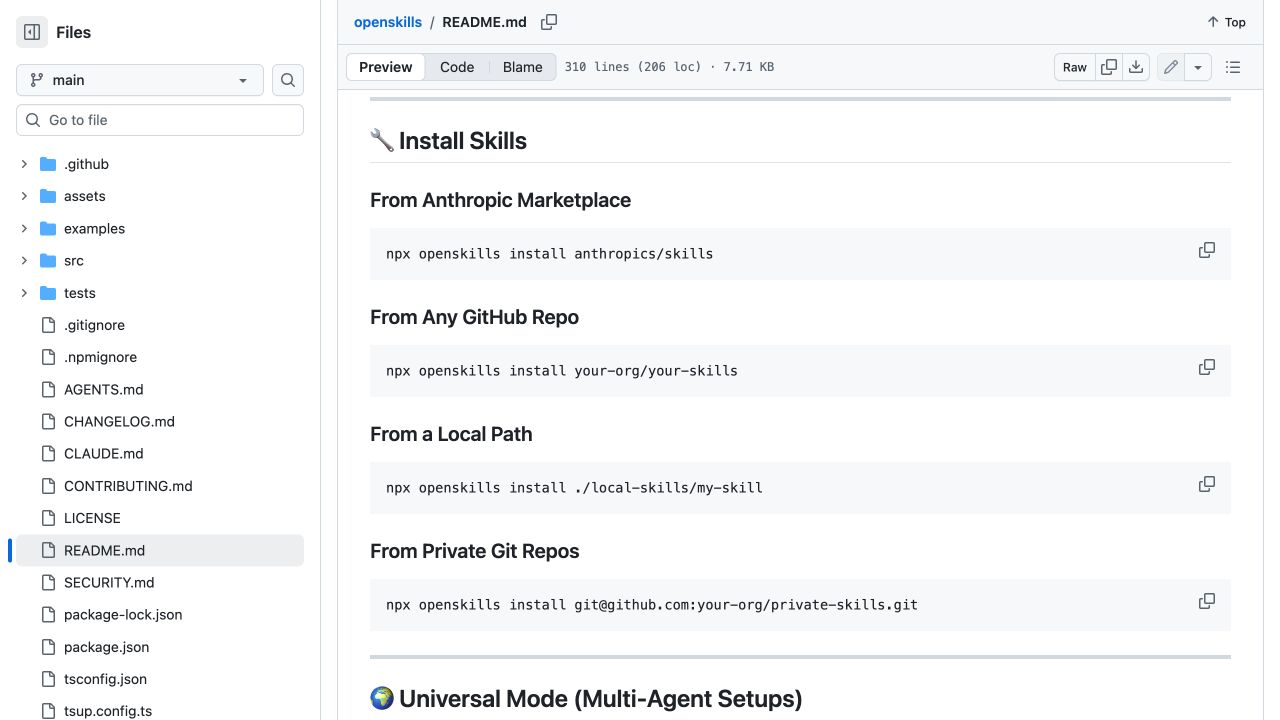The height and width of the screenshot is (720, 1280).
Task: Click the package.json file icon
Action: [48, 647]
